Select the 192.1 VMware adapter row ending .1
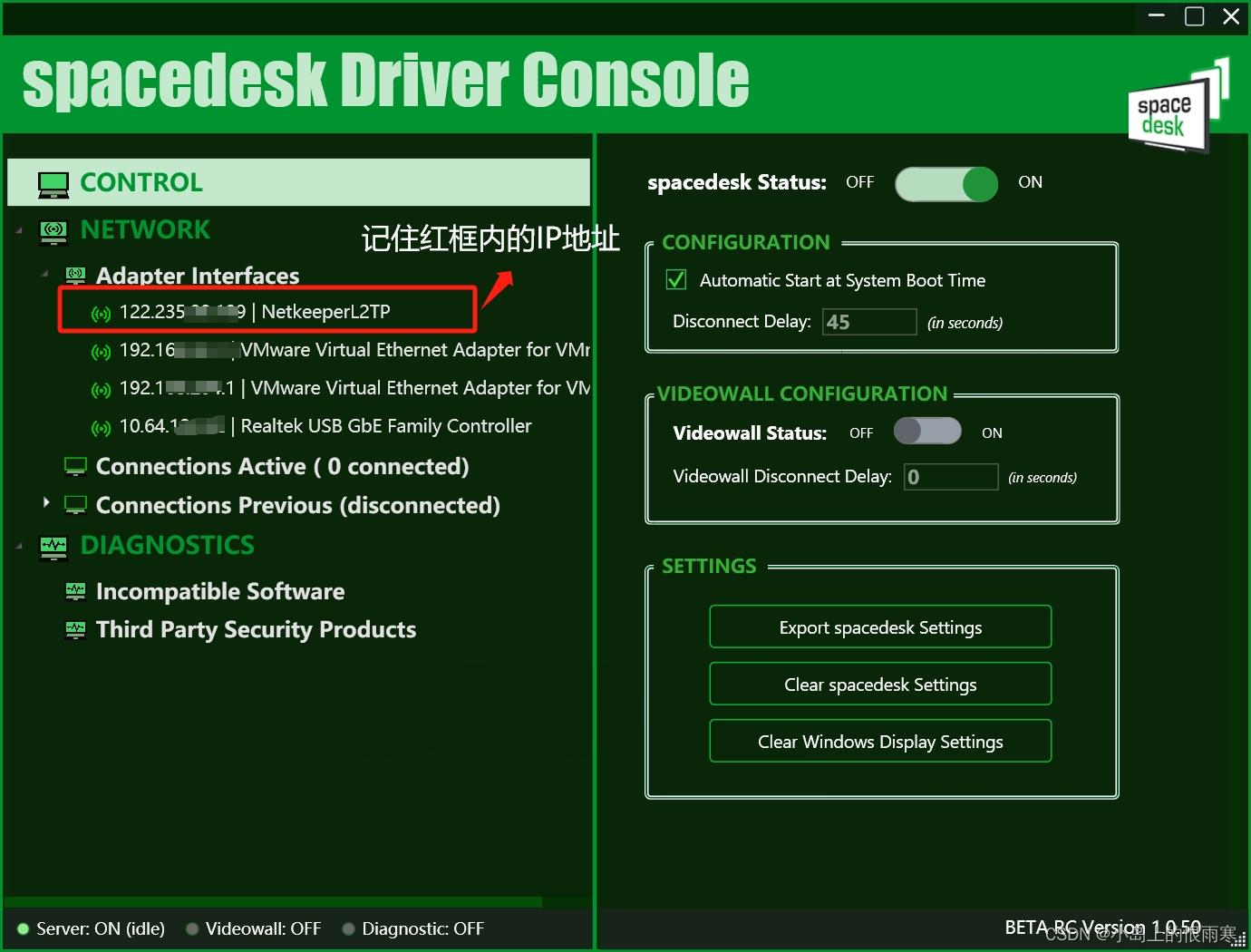1251x952 pixels. coord(354,388)
